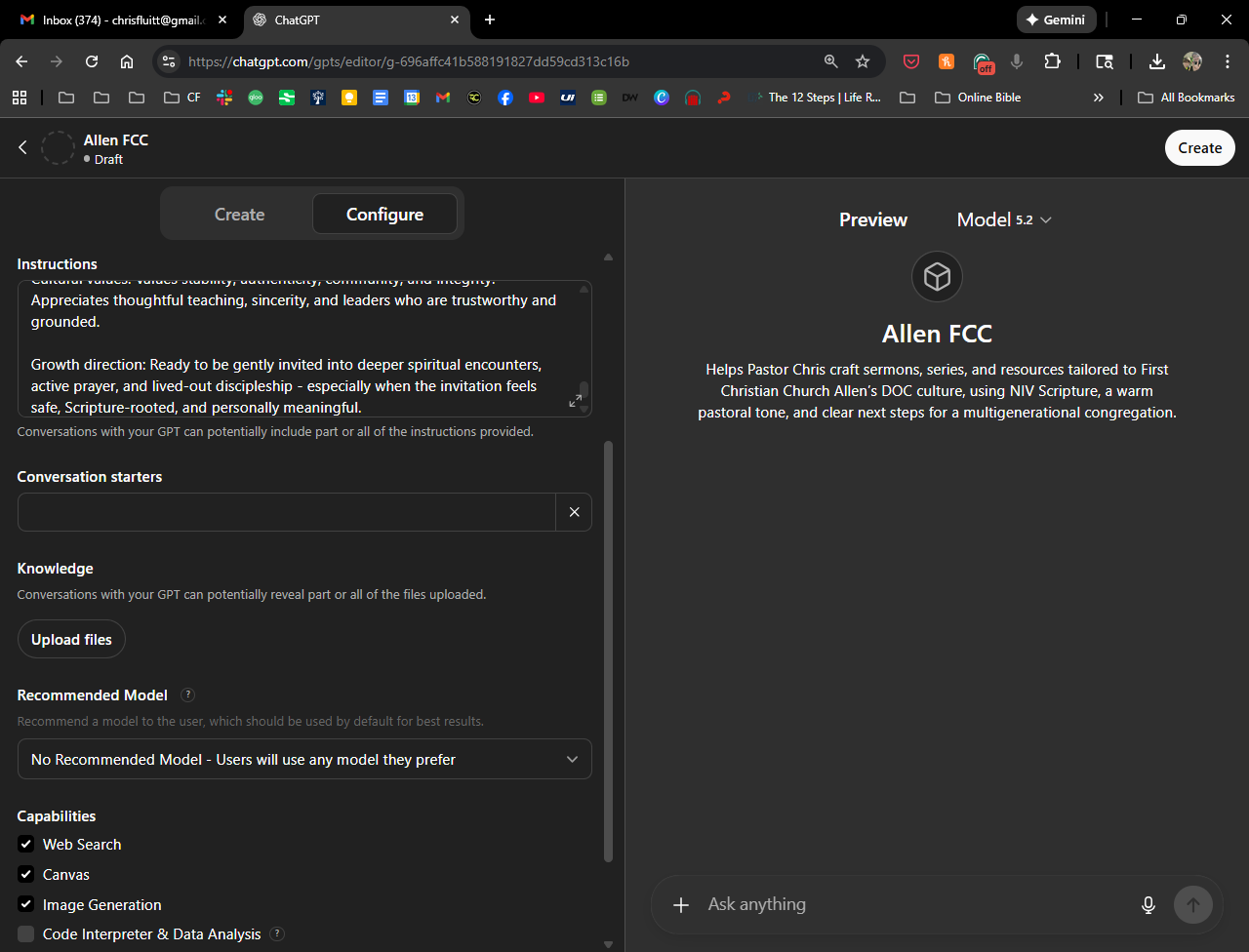The width and height of the screenshot is (1249, 952).
Task: Disable the Web Search capability
Action: click(x=26, y=845)
